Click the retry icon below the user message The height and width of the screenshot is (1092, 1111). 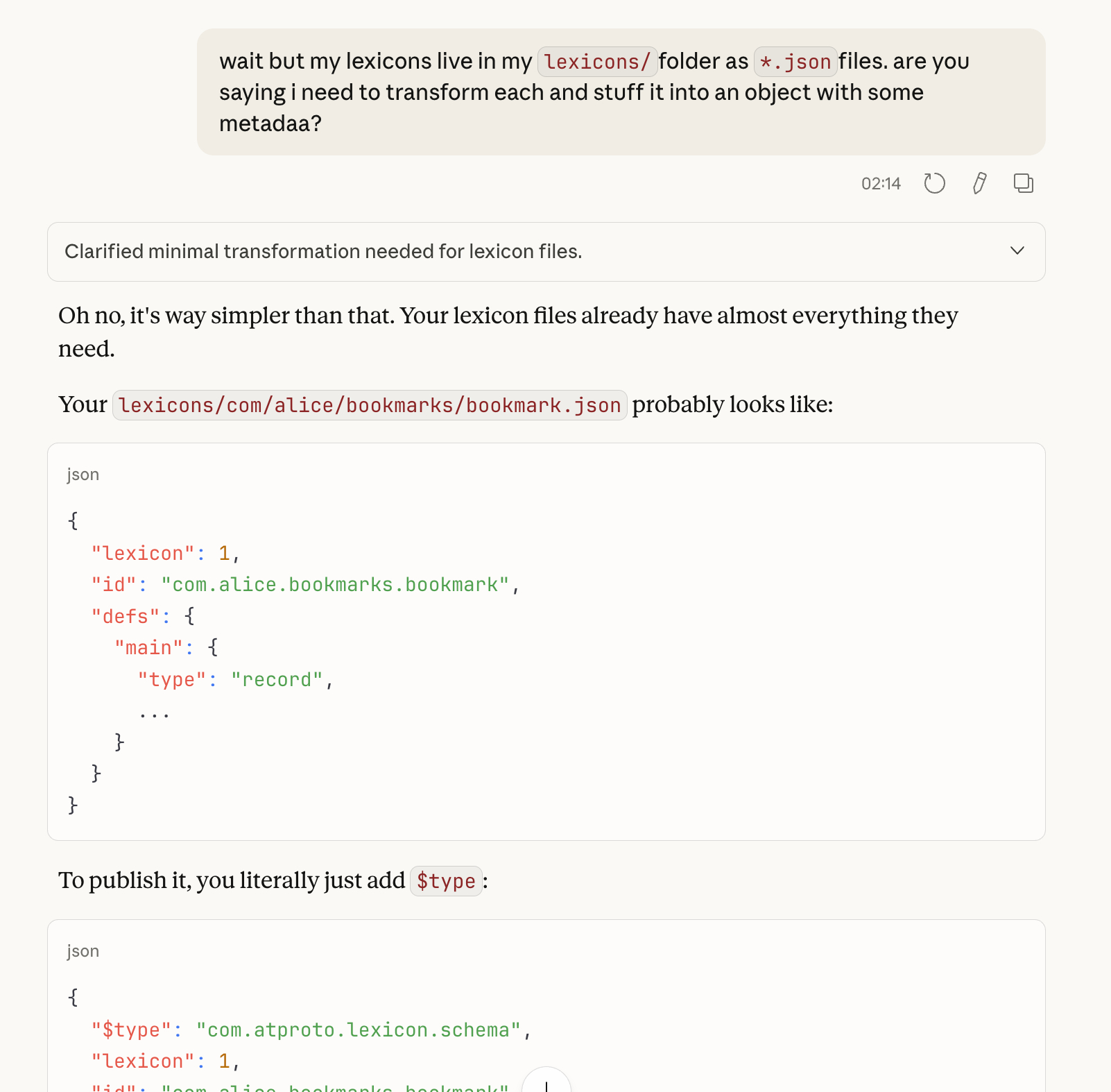coord(934,183)
